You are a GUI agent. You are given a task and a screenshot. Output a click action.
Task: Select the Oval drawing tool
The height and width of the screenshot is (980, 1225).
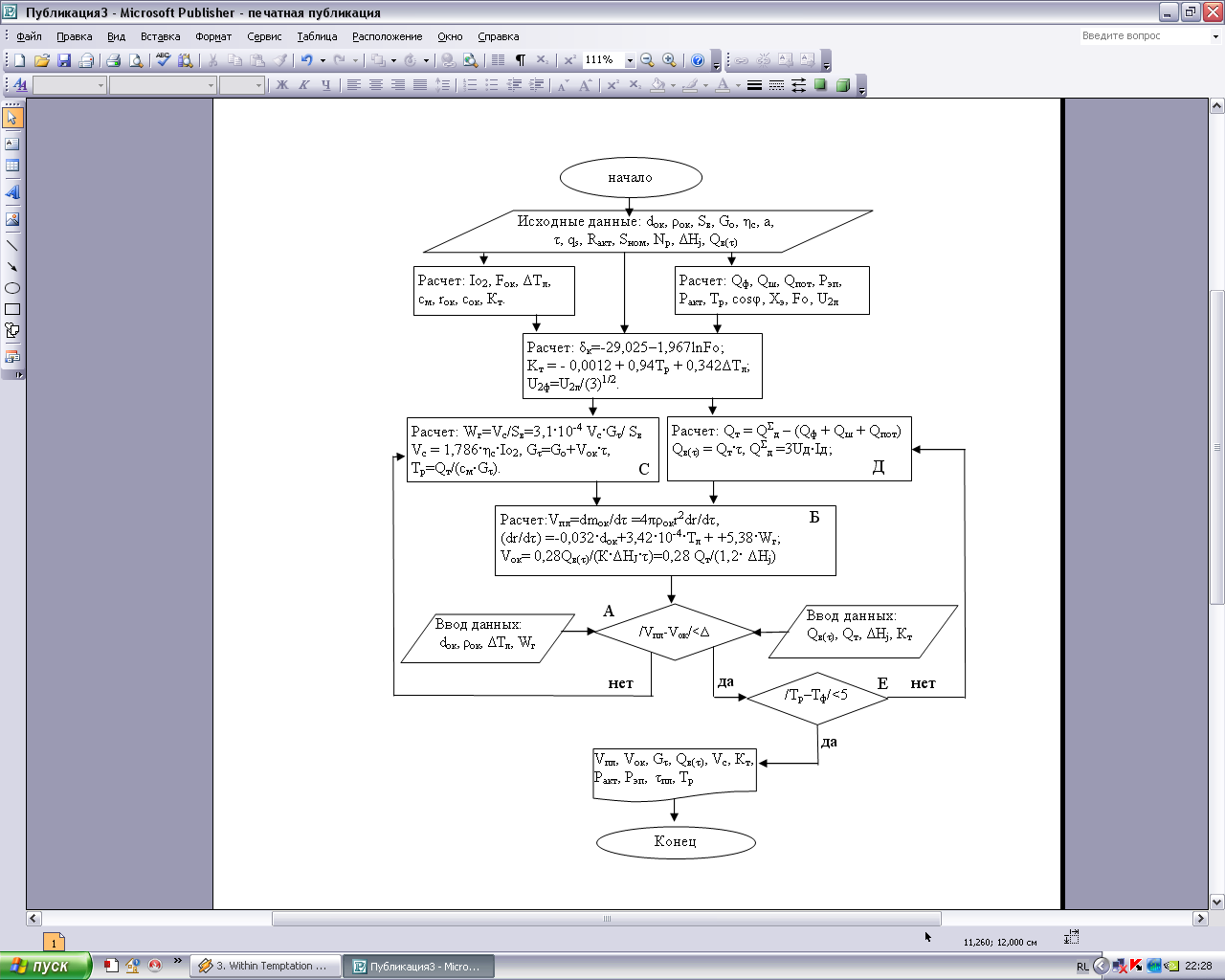[x=12, y=288]
